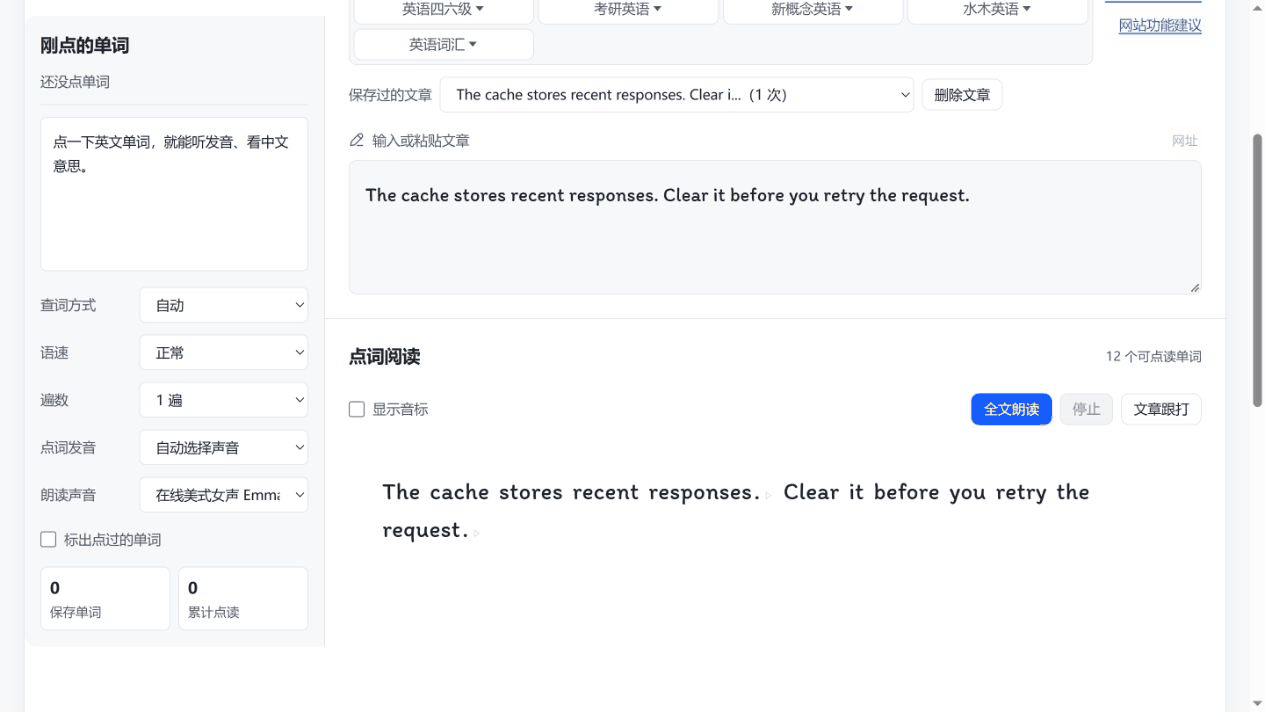Grab the text area resize handle
Screen dimensions: 1265x712
pyautogui.click(x=1194, y=287)
